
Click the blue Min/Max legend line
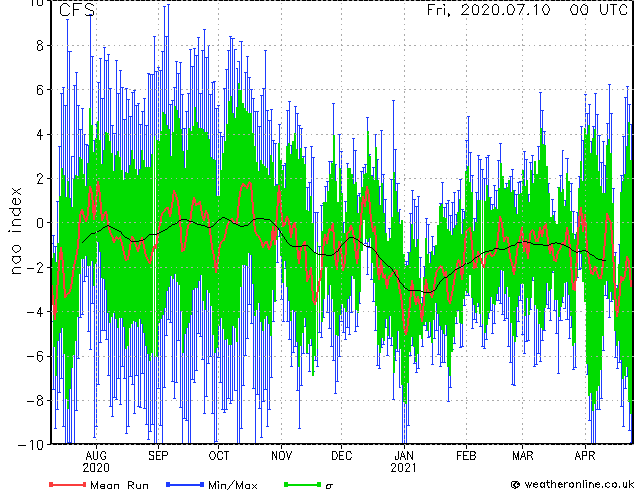tap(185, 484)
